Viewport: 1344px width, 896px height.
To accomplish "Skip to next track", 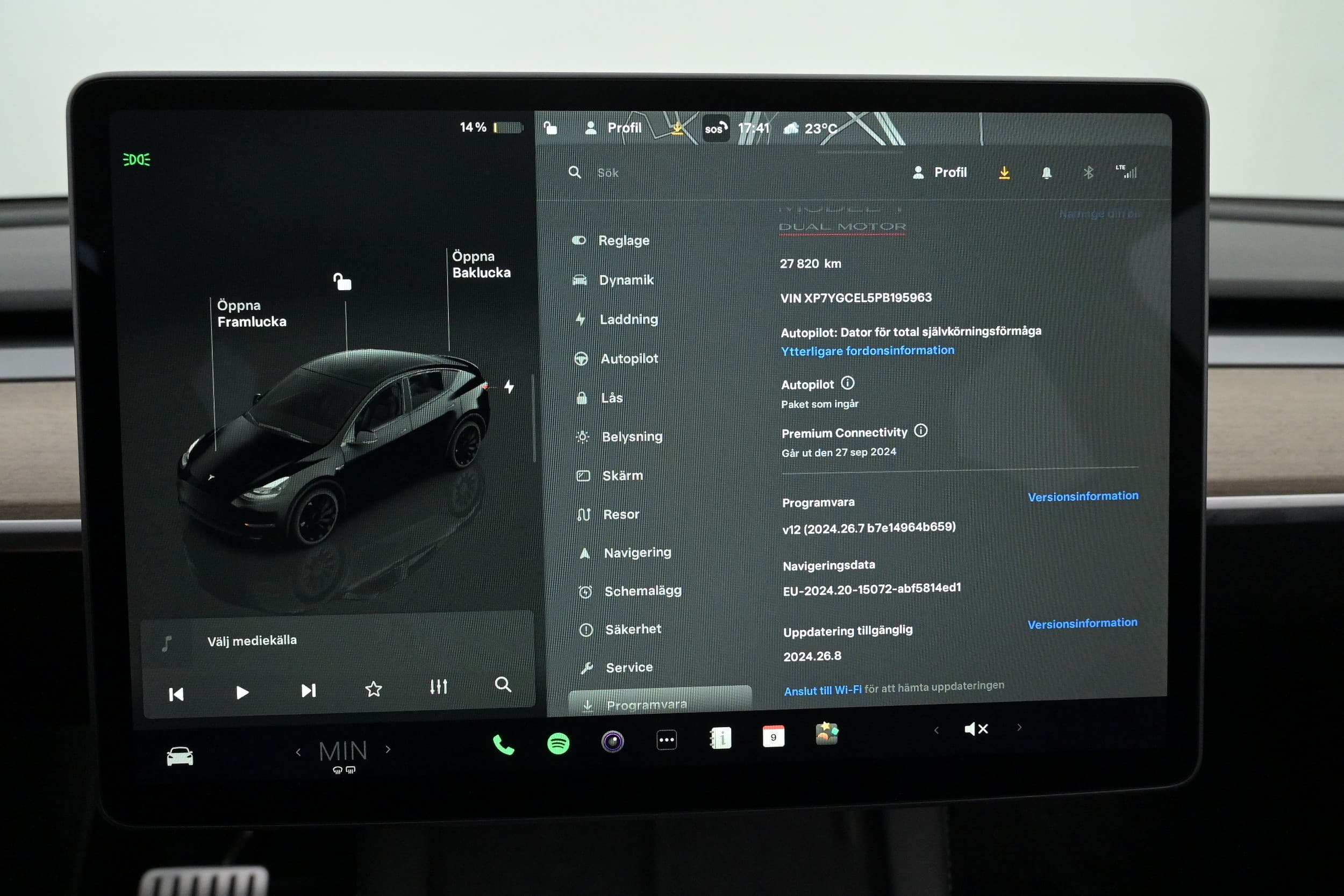I will click(309, 691).
